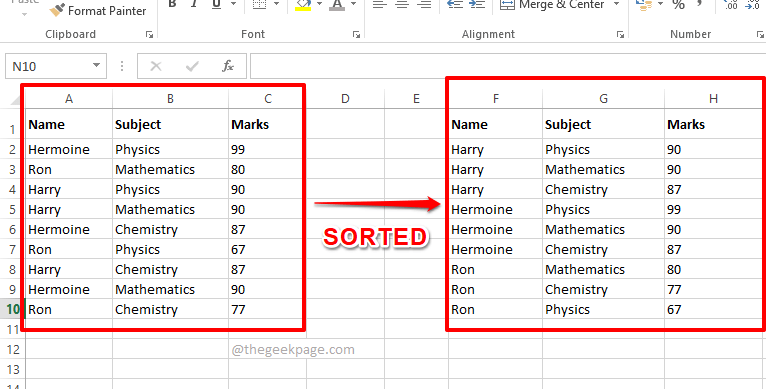This screenshot has width=766, height=389.
Task: Click inside the formula bar input
Action: (508, 66)
